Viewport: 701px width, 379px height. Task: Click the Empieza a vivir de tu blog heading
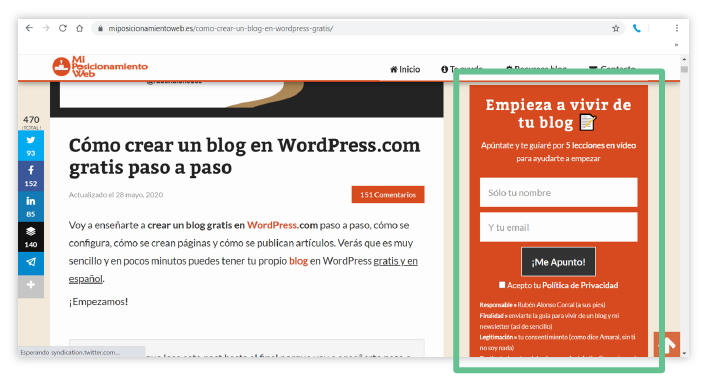558,113
